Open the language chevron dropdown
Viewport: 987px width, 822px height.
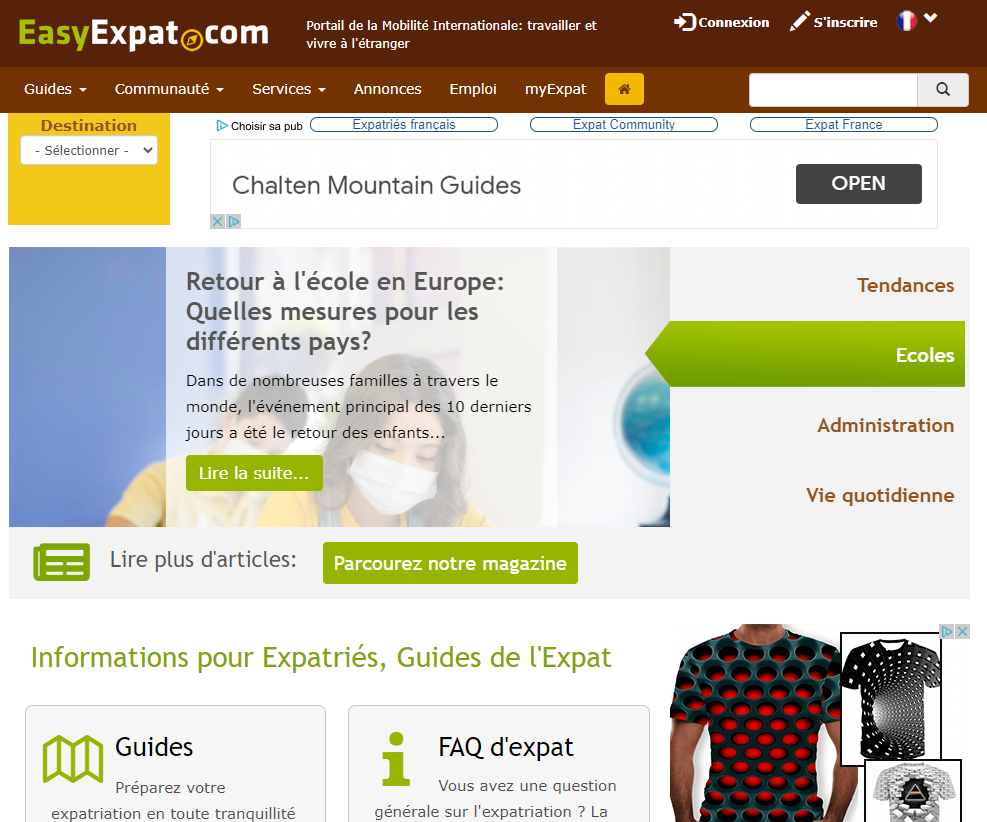930,18
